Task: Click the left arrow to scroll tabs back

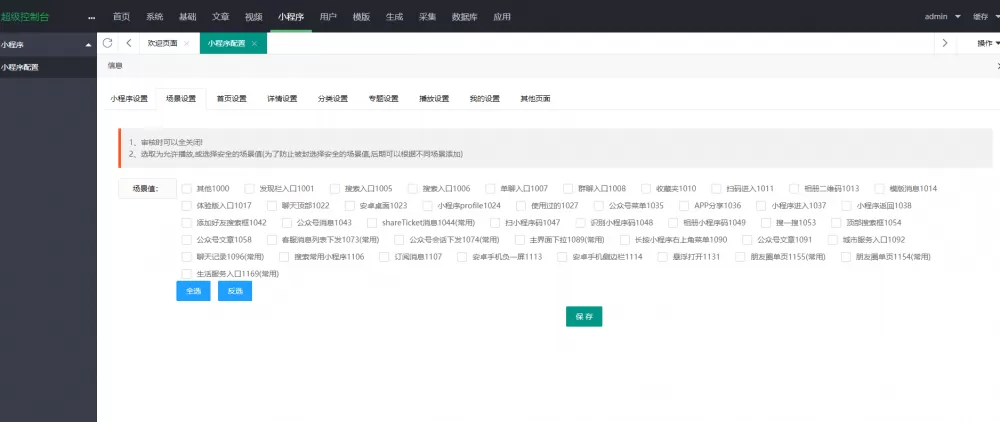Action: coord(129,44)
